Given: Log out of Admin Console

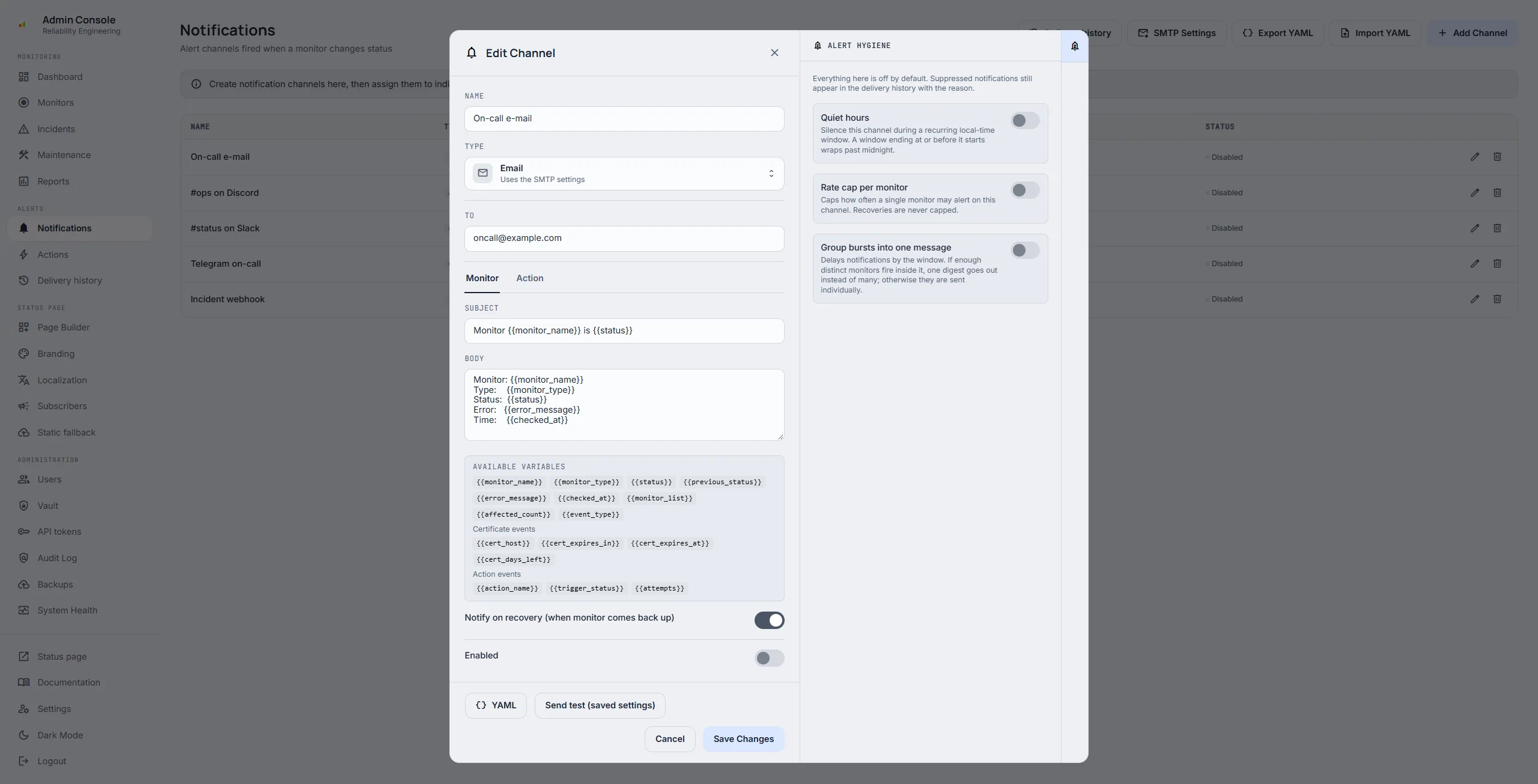Looking at the screenshot, I should [79, 761].
